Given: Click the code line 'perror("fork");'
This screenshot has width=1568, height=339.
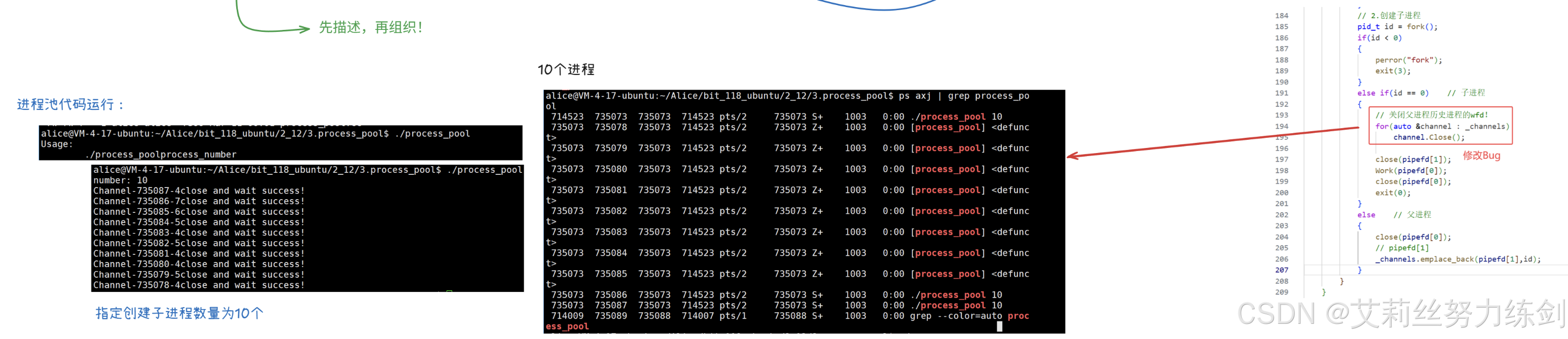Looking at the screenshot, I should pyautogui.click(x=1408, y=60).
